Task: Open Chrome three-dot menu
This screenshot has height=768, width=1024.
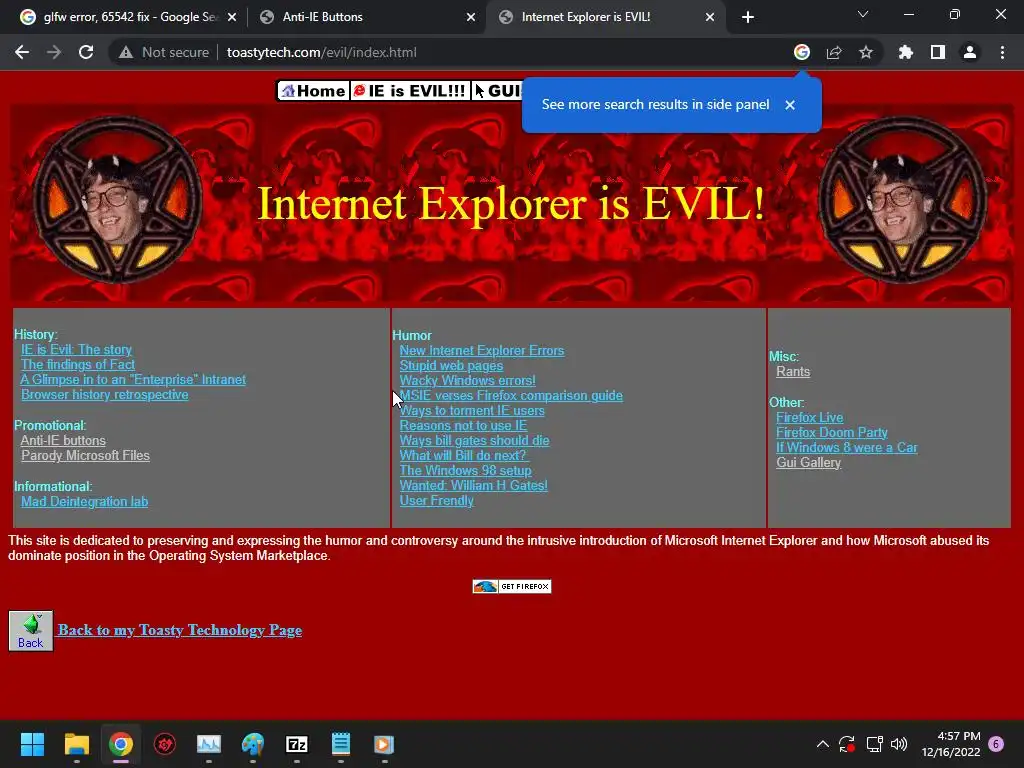Action: [x=1002, y=52]
